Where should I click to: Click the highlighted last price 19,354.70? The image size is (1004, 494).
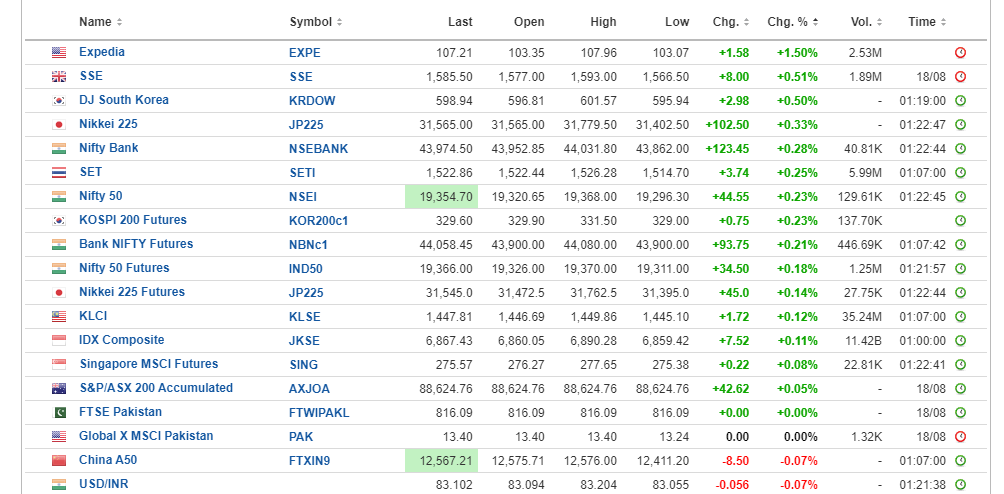[x=442, y=197]
